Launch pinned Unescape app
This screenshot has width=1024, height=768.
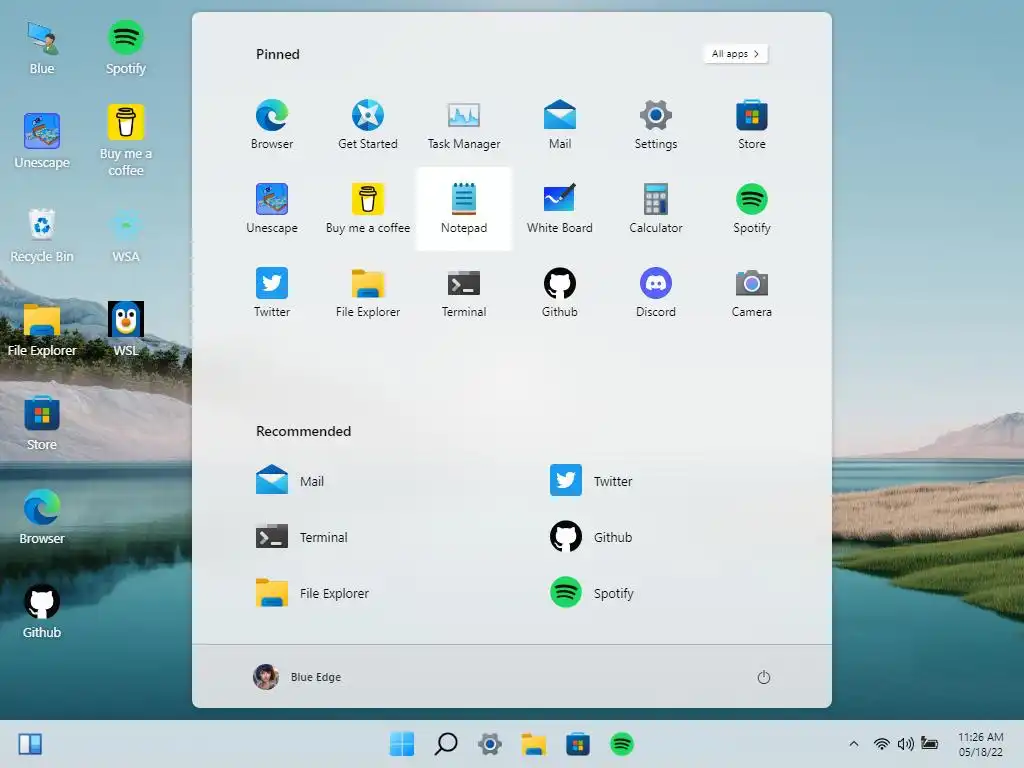point(272,209)
